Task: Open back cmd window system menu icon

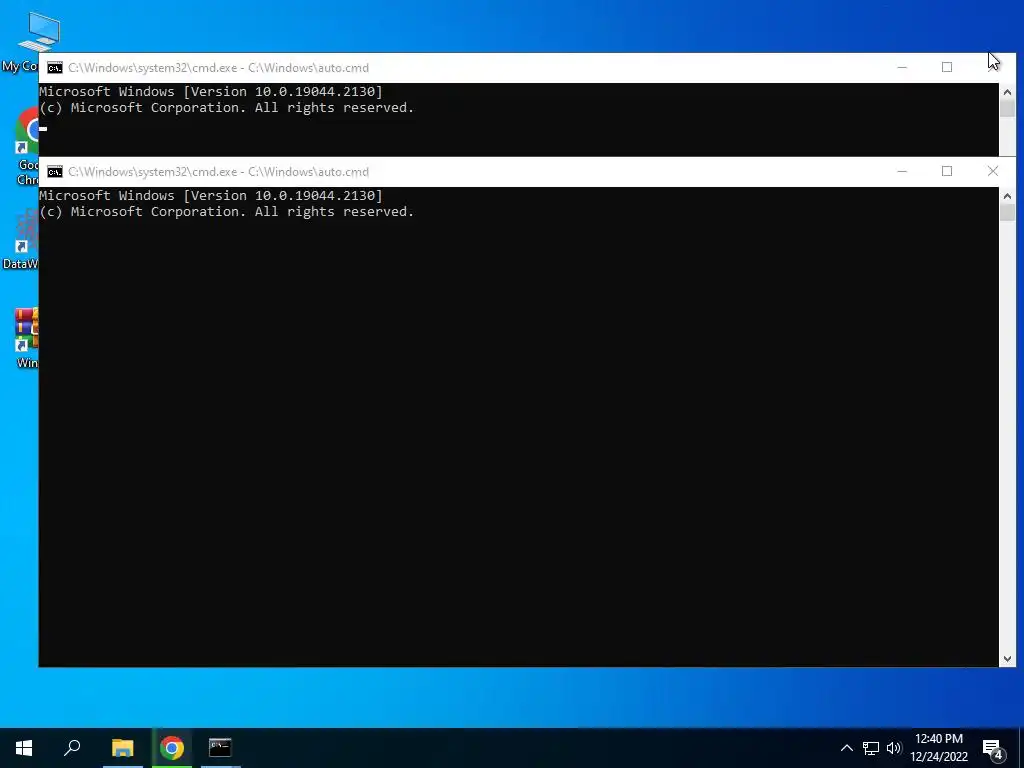Action: [55, 68]
